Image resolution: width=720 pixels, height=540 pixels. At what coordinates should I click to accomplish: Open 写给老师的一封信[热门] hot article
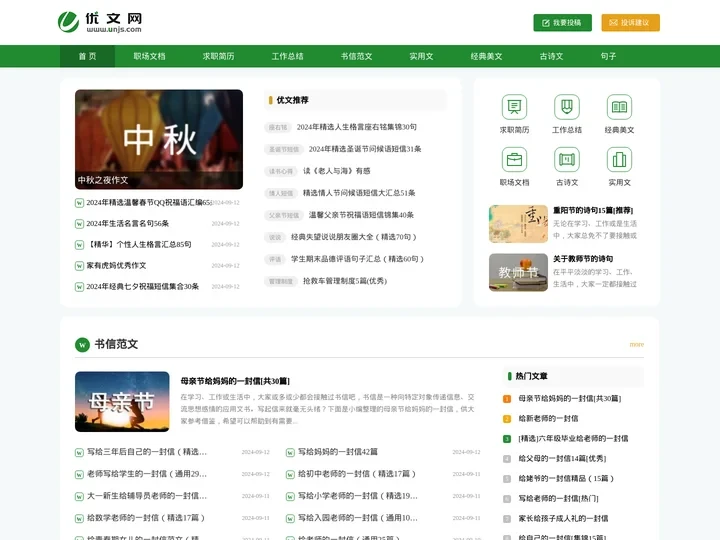click(558, 499)
